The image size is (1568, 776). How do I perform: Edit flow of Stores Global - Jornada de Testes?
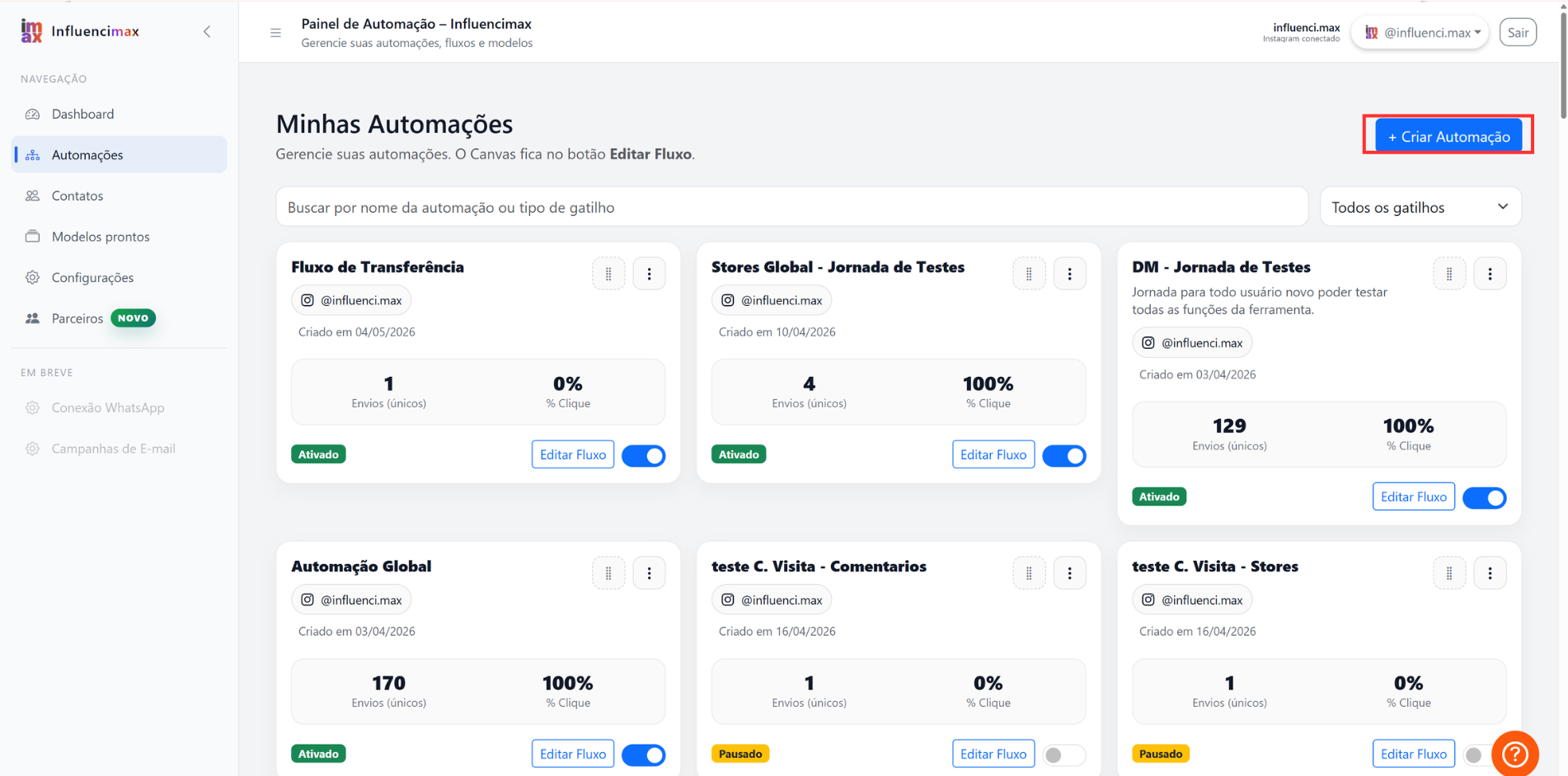993,454
